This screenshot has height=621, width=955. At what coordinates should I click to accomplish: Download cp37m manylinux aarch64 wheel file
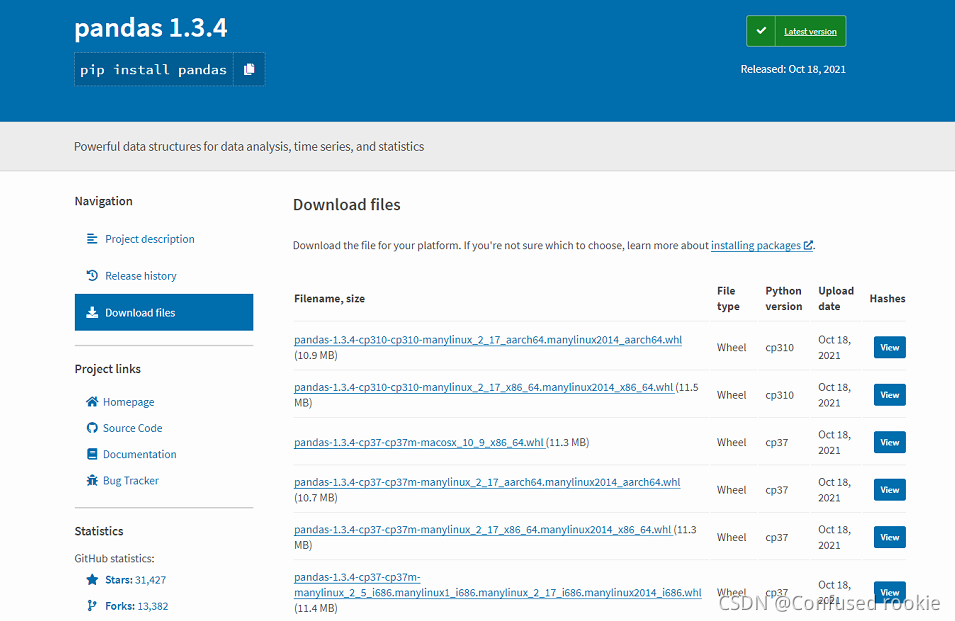point(487,482)
